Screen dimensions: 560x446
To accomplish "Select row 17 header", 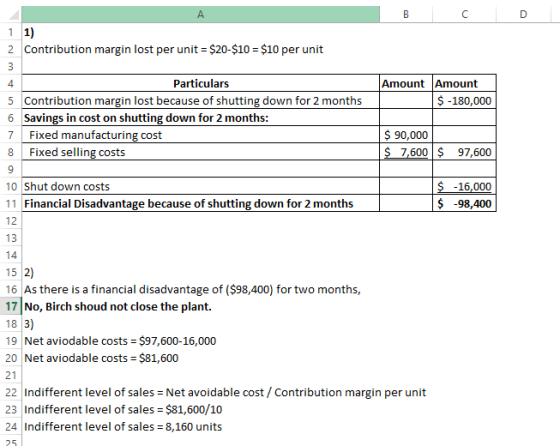I will coord(10,306).
